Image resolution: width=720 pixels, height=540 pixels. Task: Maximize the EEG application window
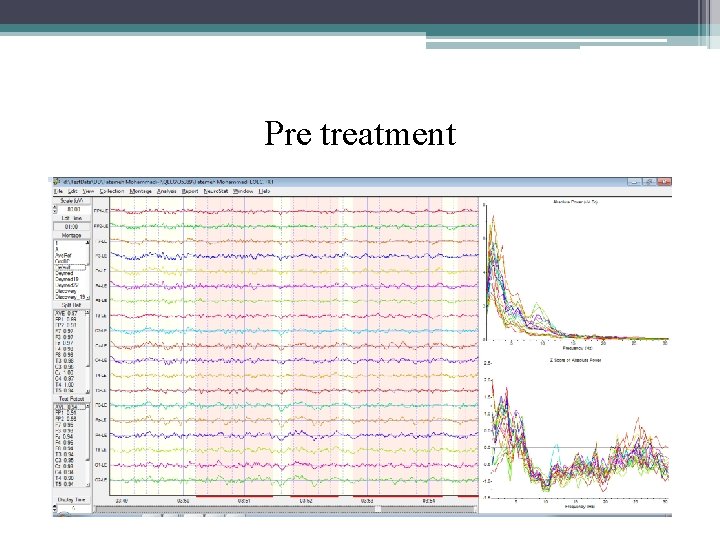point(649,182)
